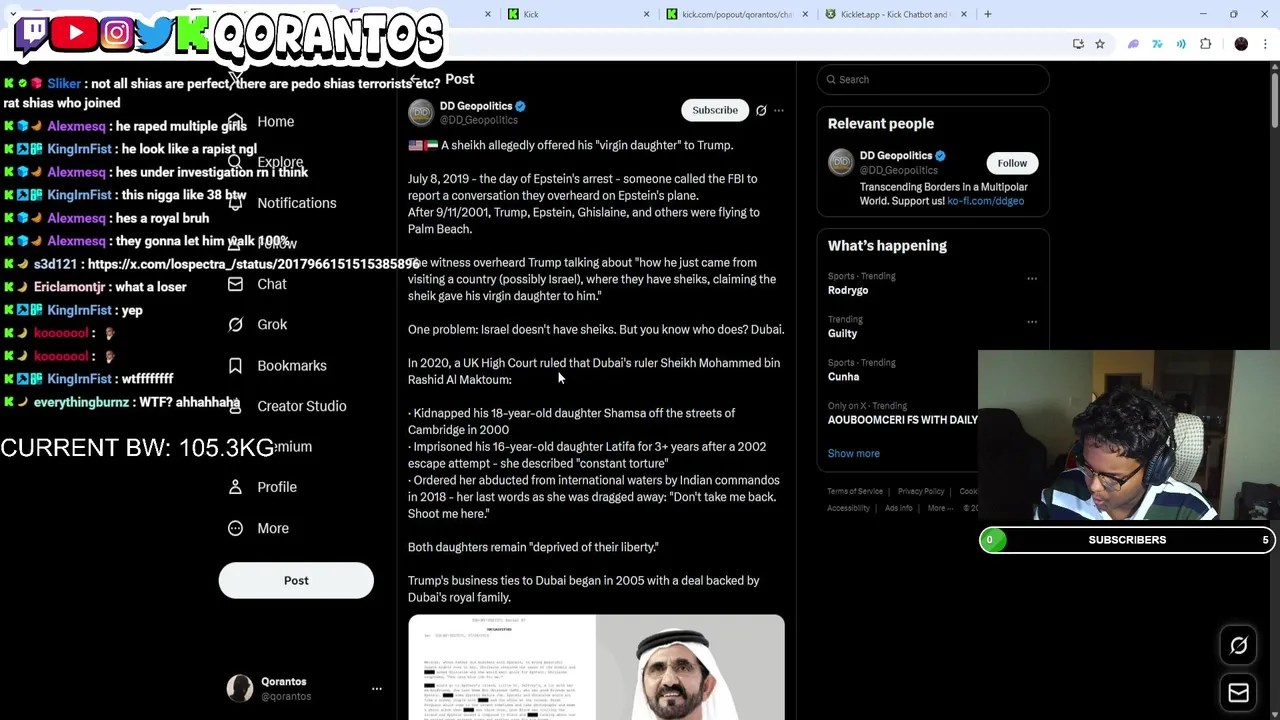Open Ads info footer link
Image resolution: width=1280 pixels, height=720 pixels.
pos(898,508)
